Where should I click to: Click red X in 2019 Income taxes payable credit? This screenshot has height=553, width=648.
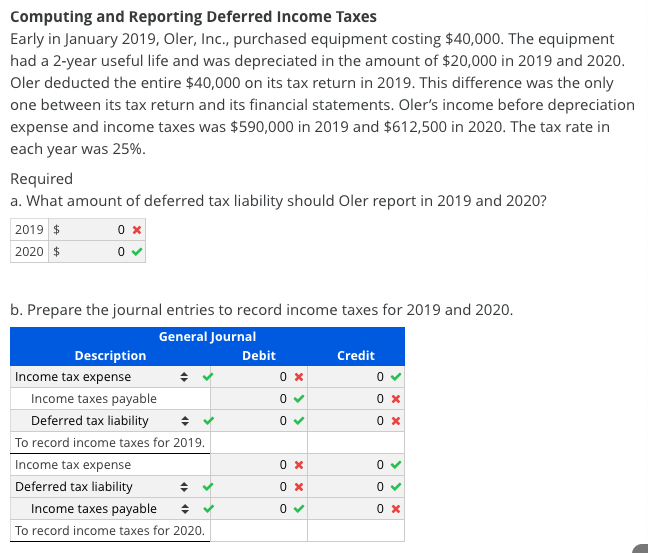(x=395, y=399)
